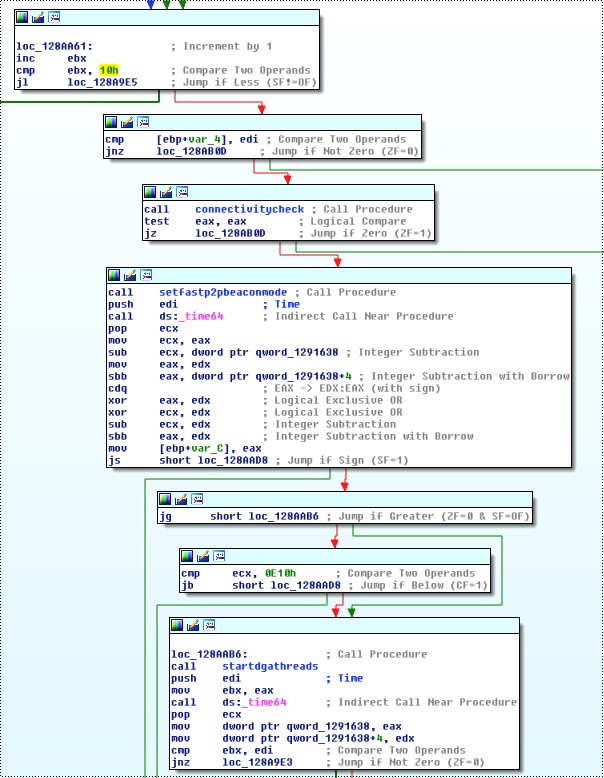Click the highlighted 10h operand
The image size is (604, 778).
(x=108, y=70)
